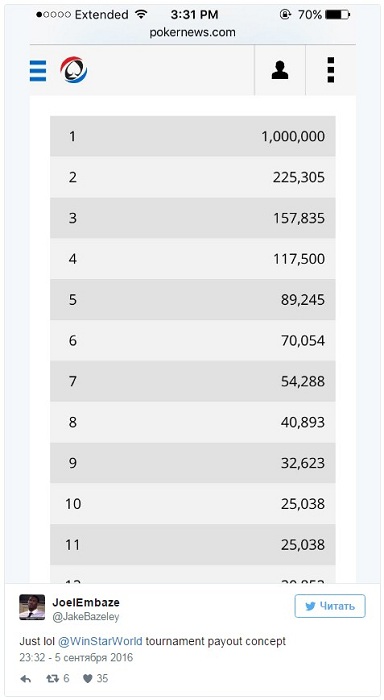Open the user account profile icon
384x700 pixels.
(x=280, y=70)
